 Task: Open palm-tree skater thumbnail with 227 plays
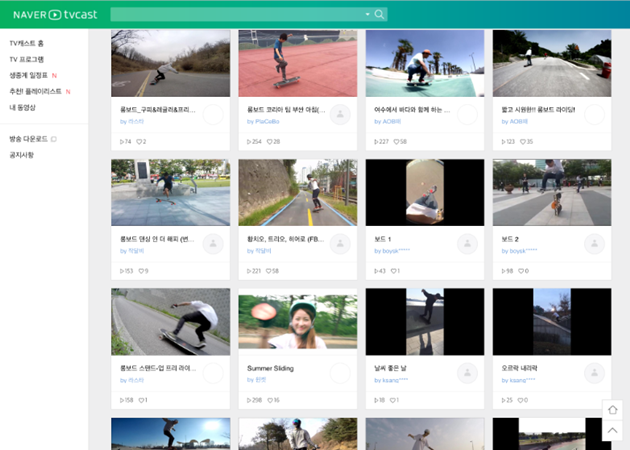point(425,63)
